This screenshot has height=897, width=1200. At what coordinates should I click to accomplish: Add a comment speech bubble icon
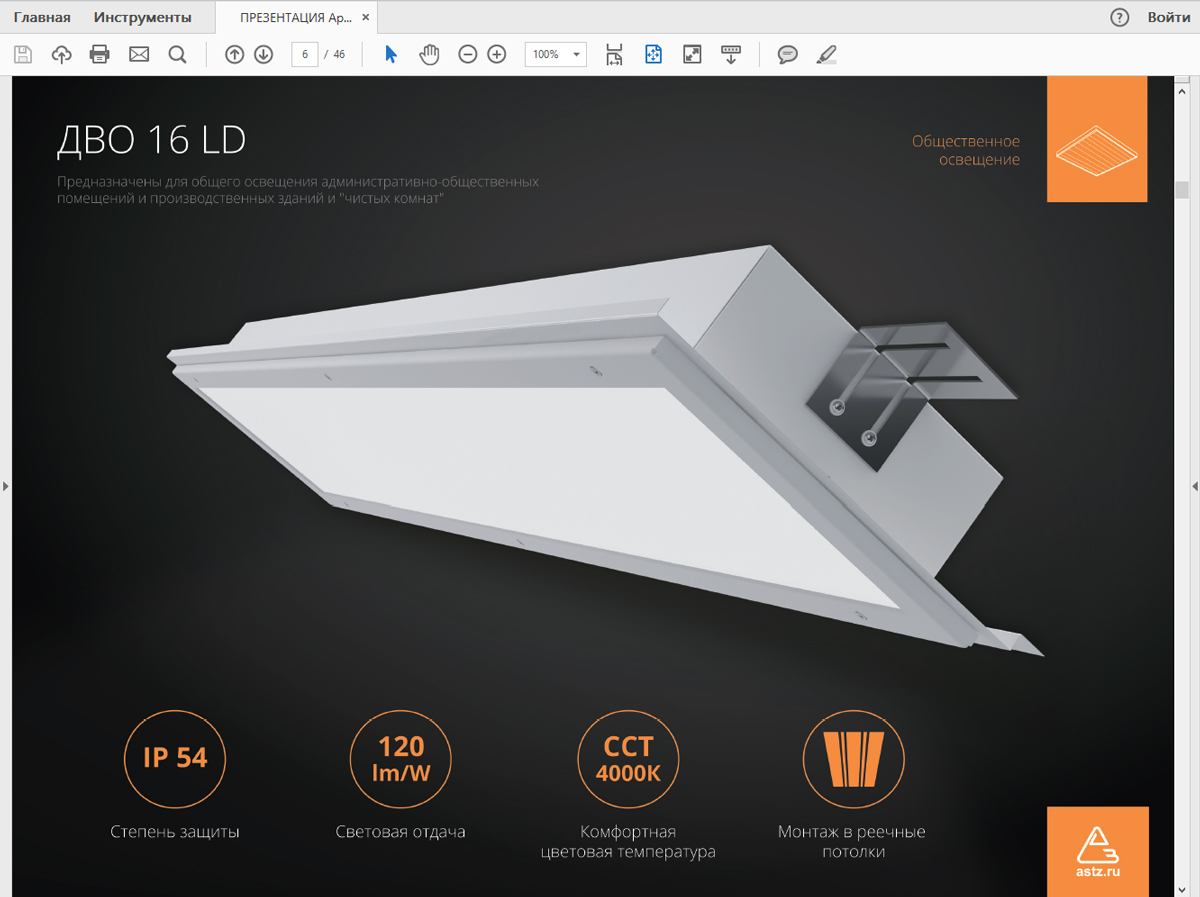[x=788, y=55]
